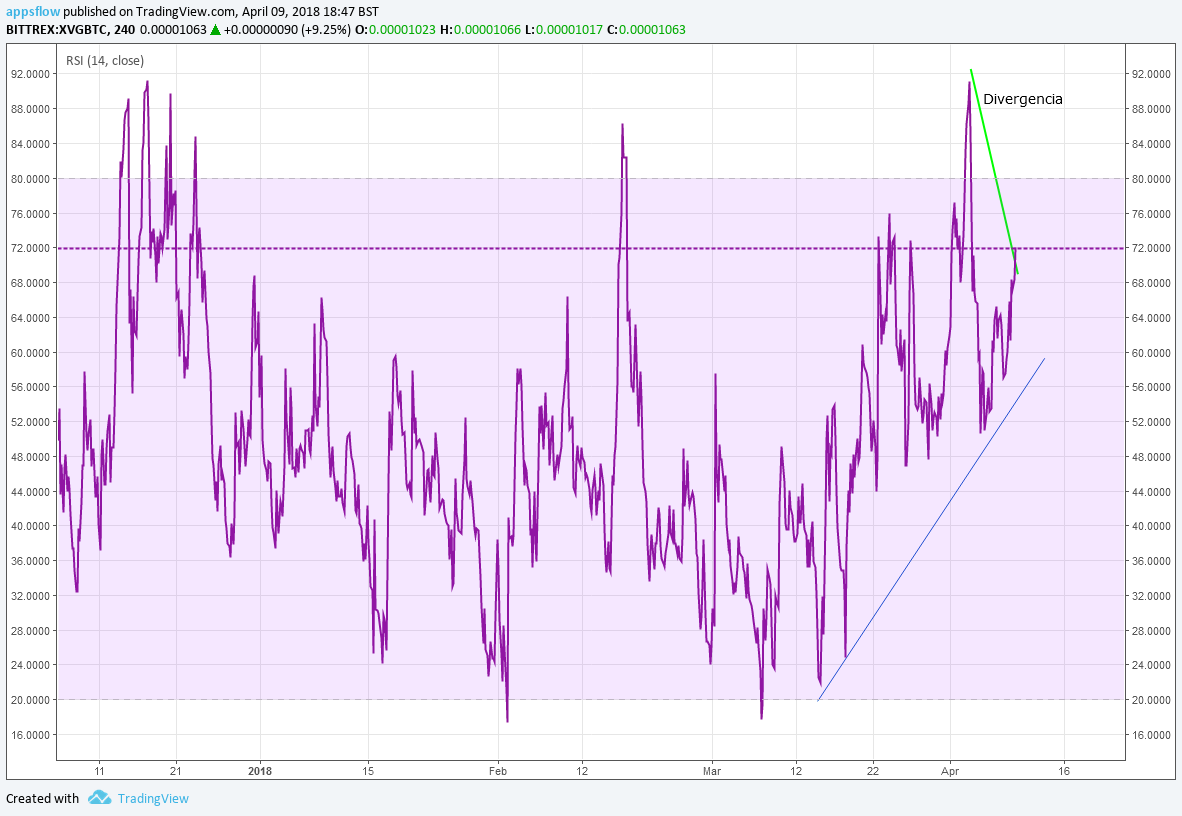Click the 80.0000 label on right axis
Image resolution: width=1182 pixels, height=816 pixels.
(x=1151, y=179)
